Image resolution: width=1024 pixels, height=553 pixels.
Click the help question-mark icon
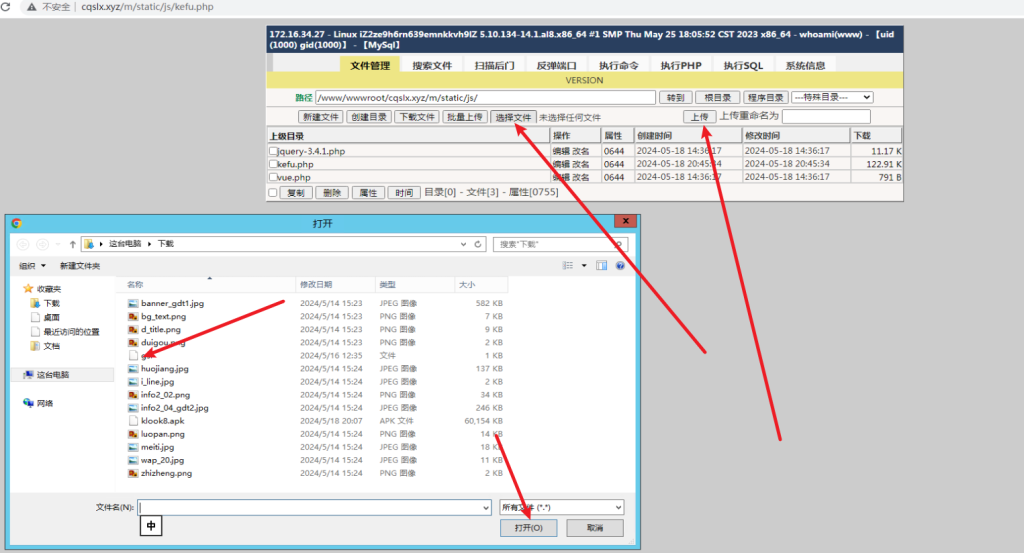(x=620, y=266)
